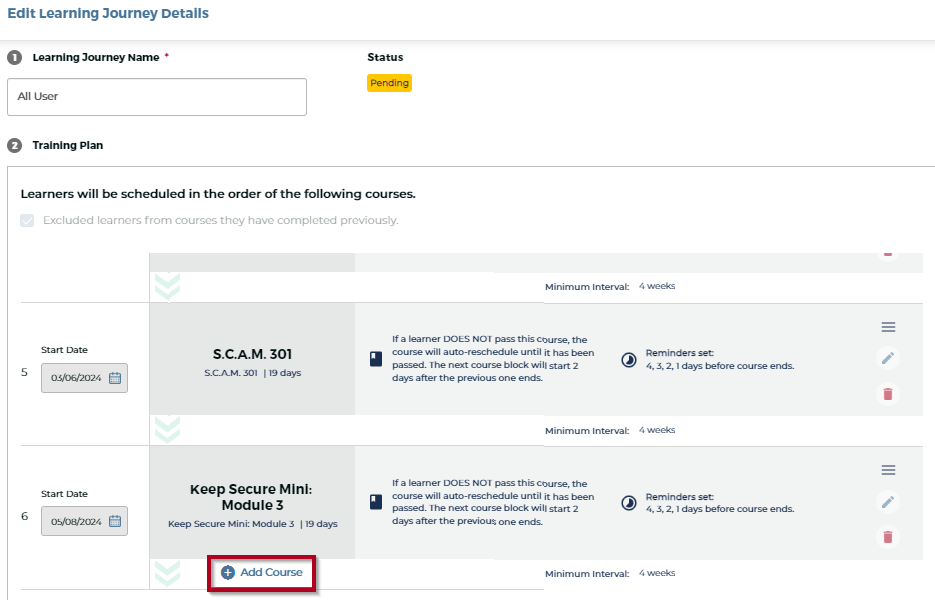Image resolution: width=935 pixels, height=600 pixels.
Task: Click the reminder clock icon for S.C.A.M. 301
Action: point(629,360)
